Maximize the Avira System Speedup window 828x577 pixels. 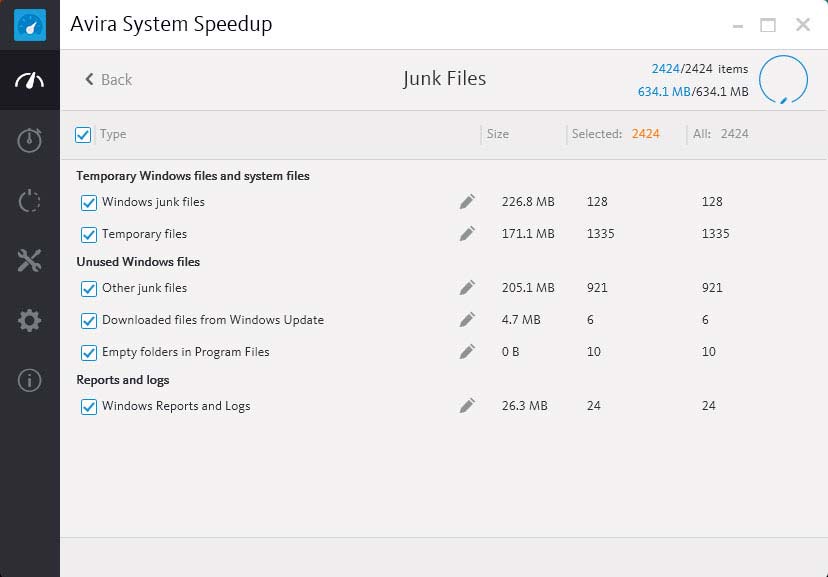tap(768, 25)
